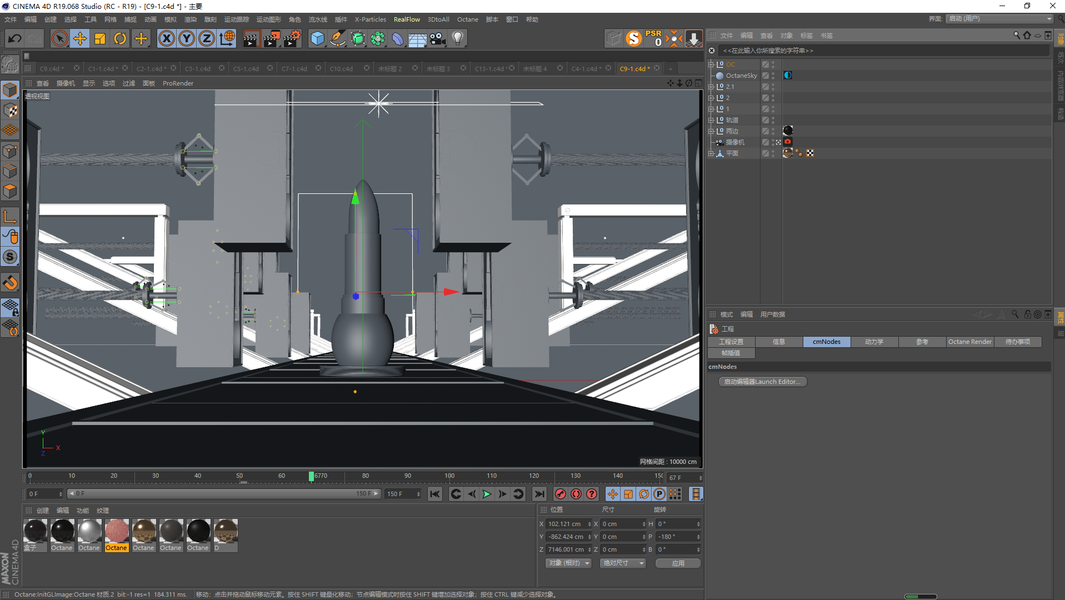
Task: Click the green timeline playhead marker
Action: pyautogui.click(x=311, y=476)
